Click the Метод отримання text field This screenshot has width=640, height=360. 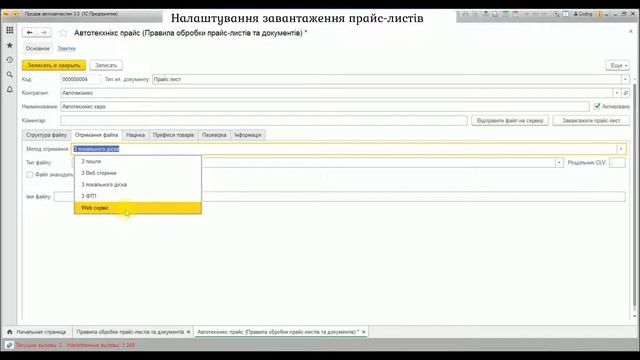tap(344, 149)
